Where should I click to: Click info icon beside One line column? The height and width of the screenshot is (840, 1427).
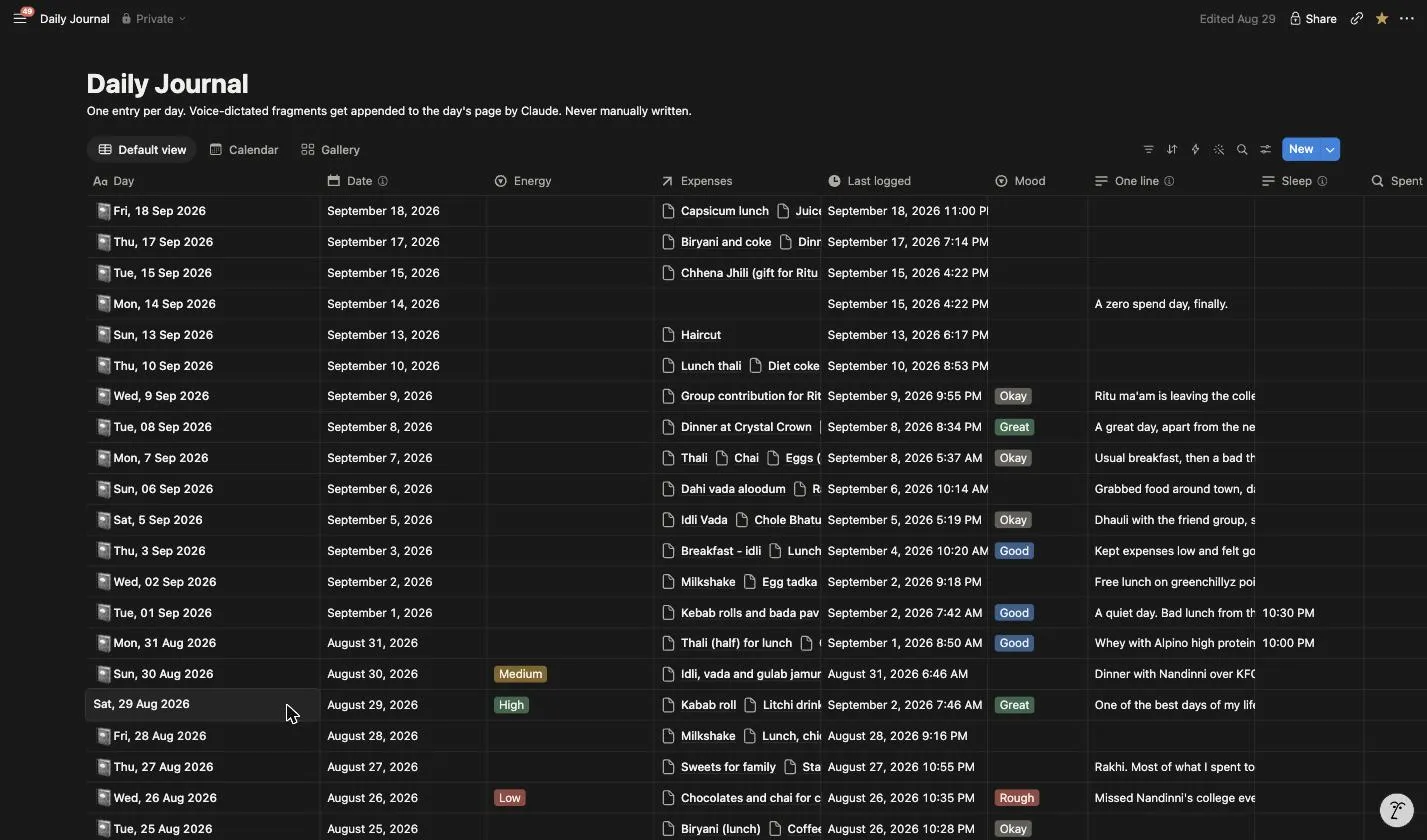(1169, 181)
